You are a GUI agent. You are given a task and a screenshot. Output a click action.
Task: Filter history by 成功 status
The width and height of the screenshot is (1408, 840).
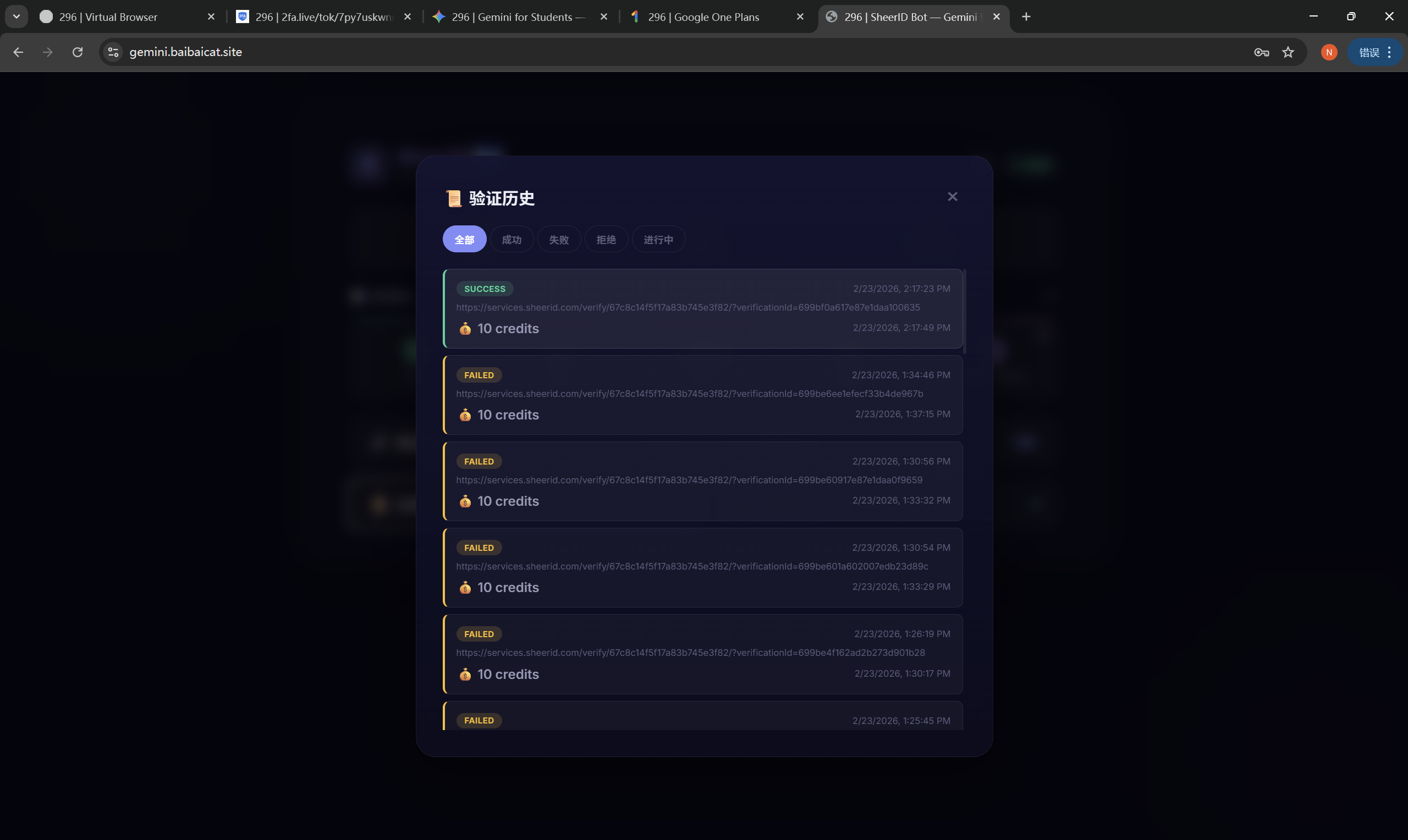pos(512,240)
